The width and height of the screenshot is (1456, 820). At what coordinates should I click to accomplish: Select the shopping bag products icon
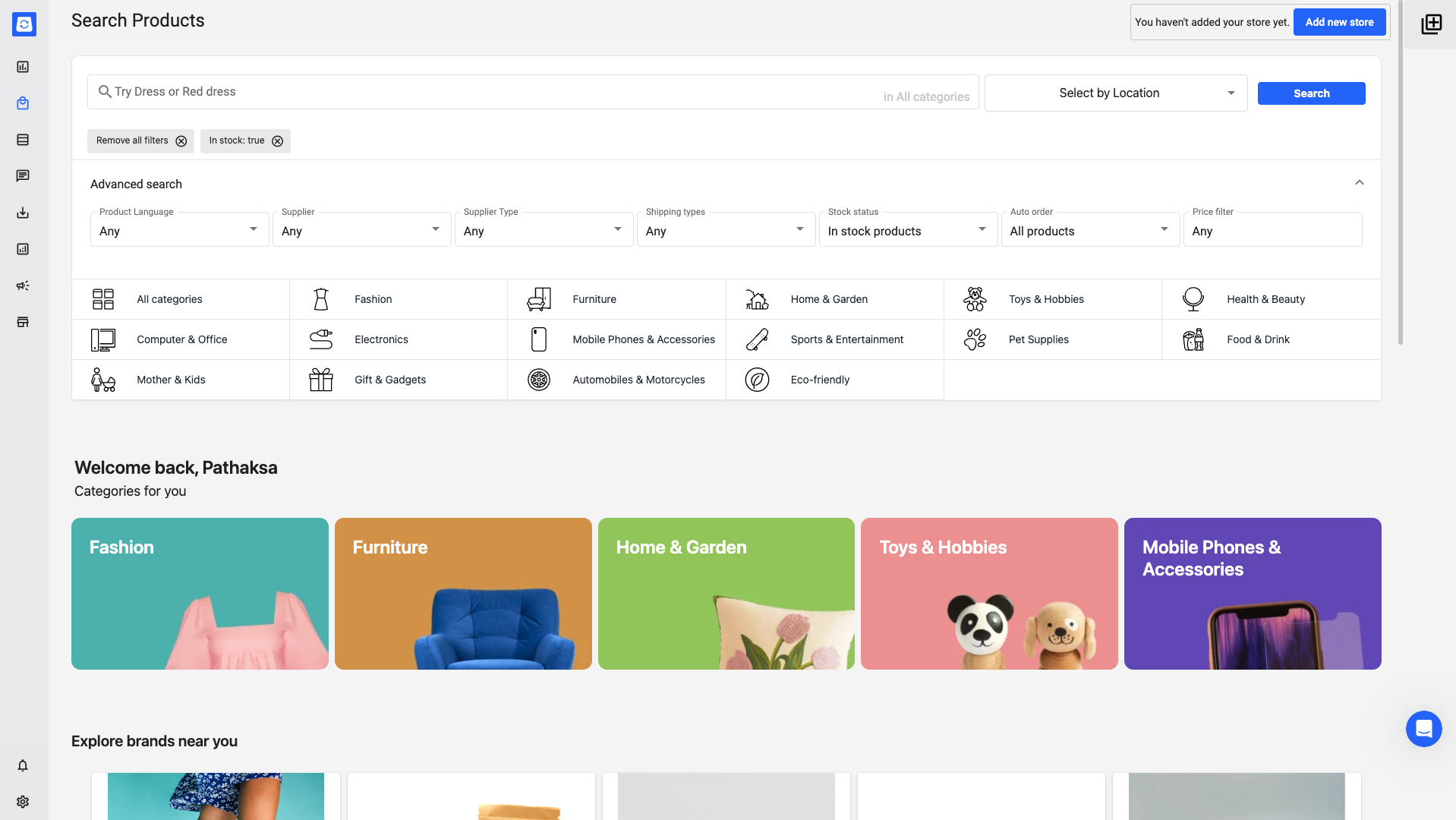pos(23,103)
